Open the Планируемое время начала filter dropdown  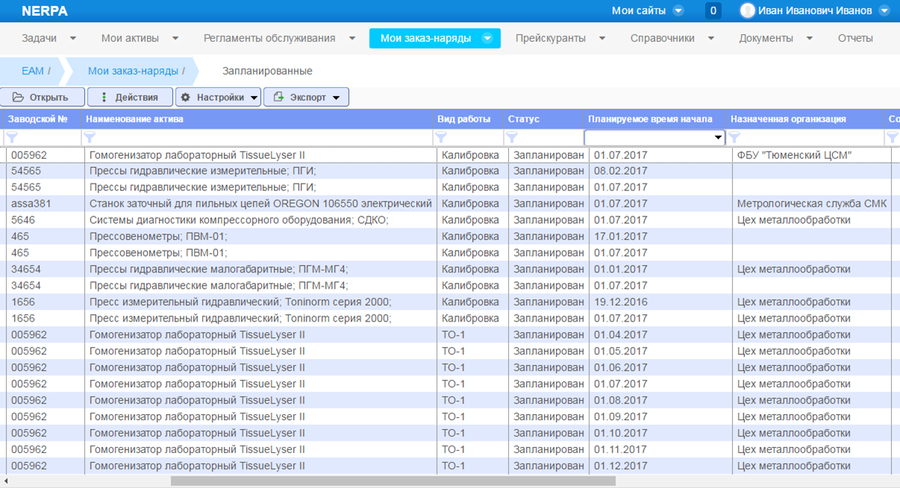718,138
